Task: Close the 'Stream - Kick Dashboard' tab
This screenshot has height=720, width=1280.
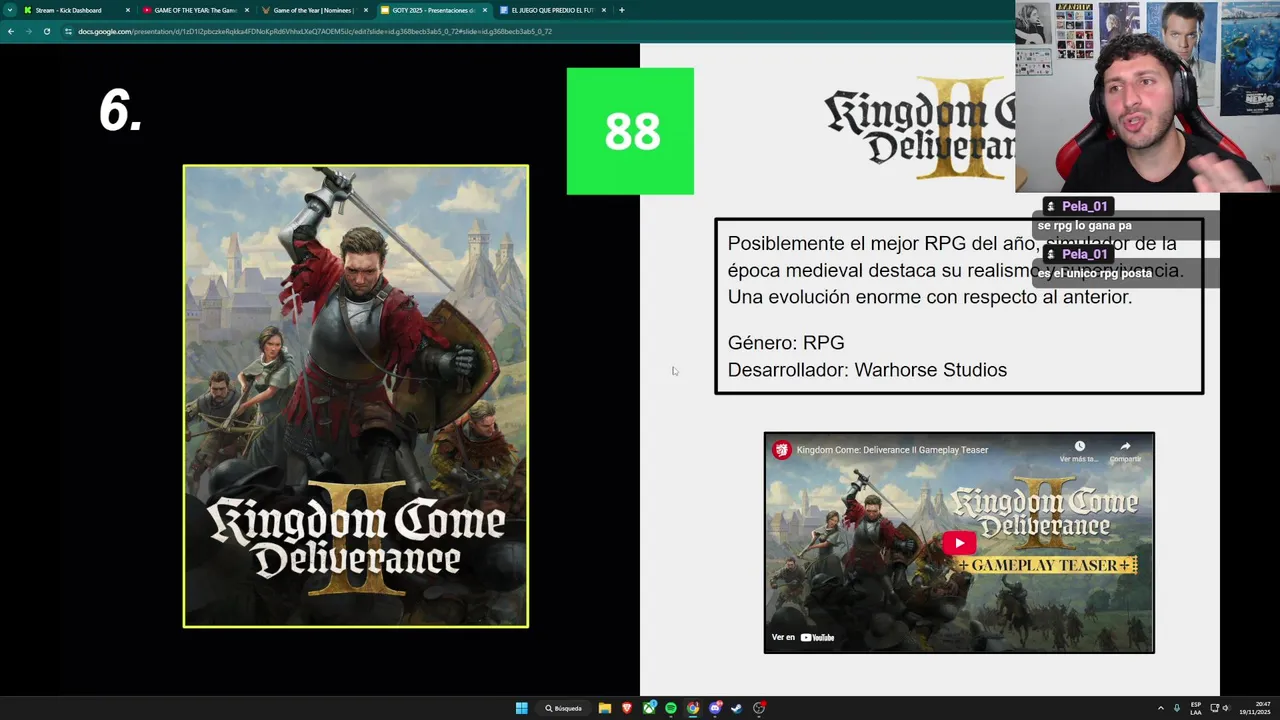Action: (x=128, y=10)
